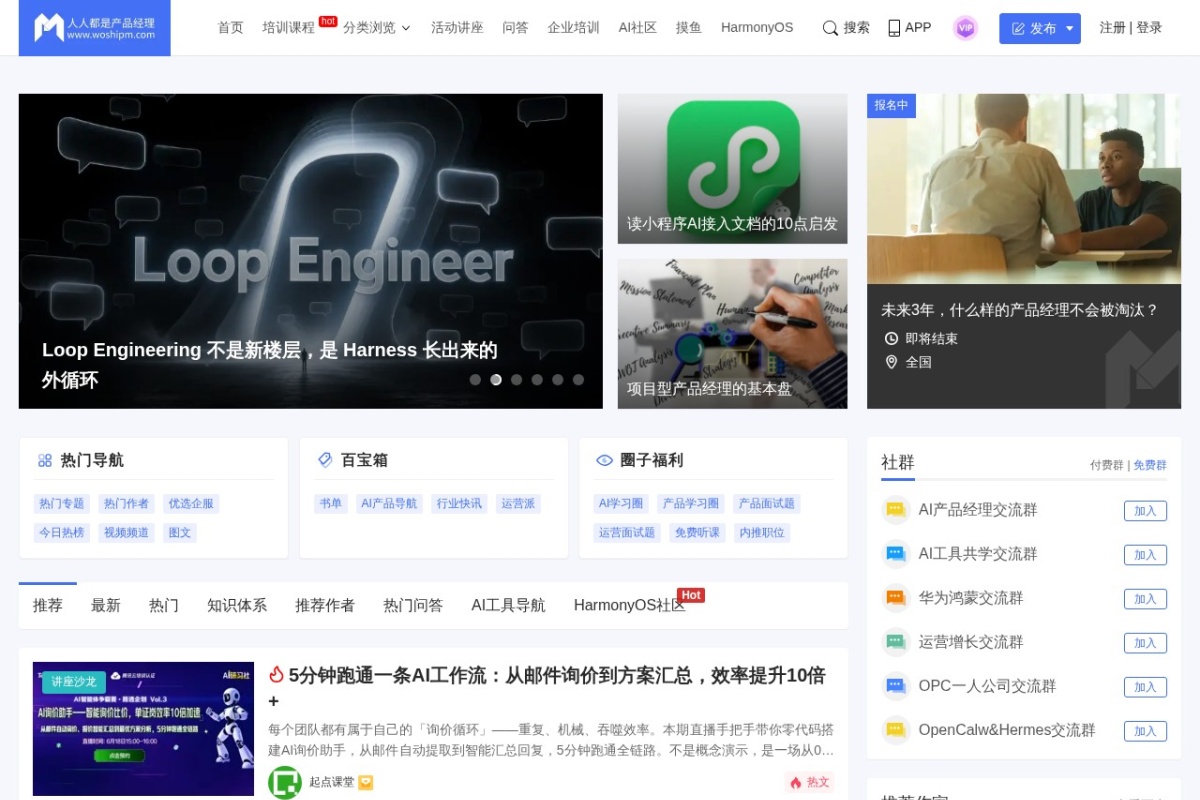
Task: Open the 热门作者 tag
Action: coord(126,504)
